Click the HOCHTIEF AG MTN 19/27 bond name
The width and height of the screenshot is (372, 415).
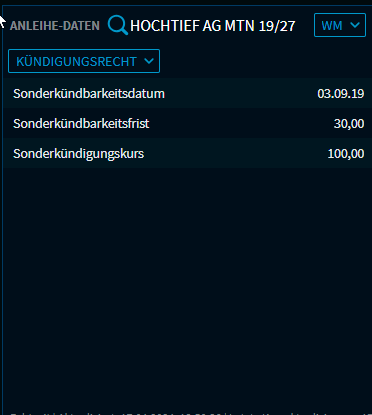click(x=213, y=26)
